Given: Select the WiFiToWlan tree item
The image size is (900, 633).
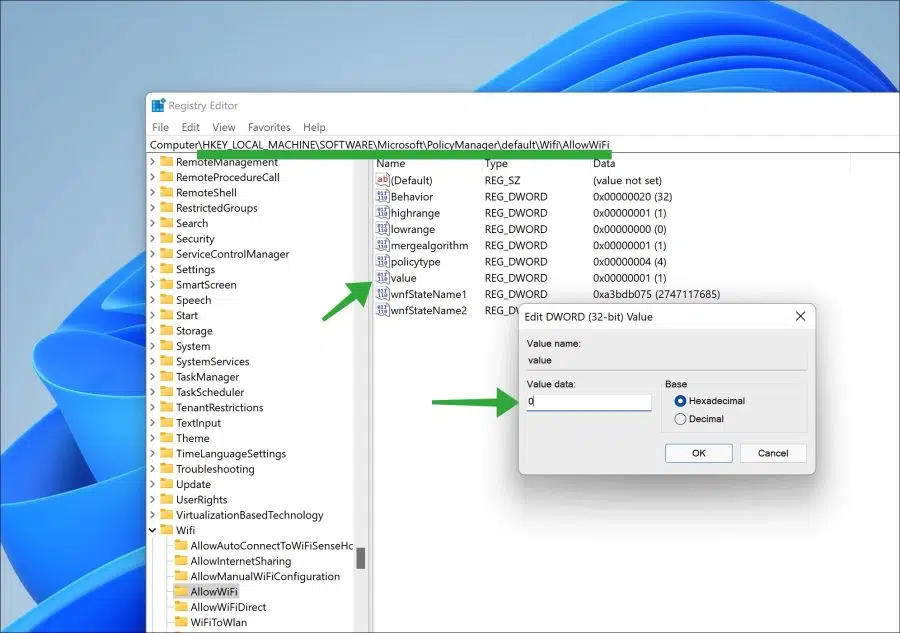Looking at the screenshot, I should coord(218,622).
